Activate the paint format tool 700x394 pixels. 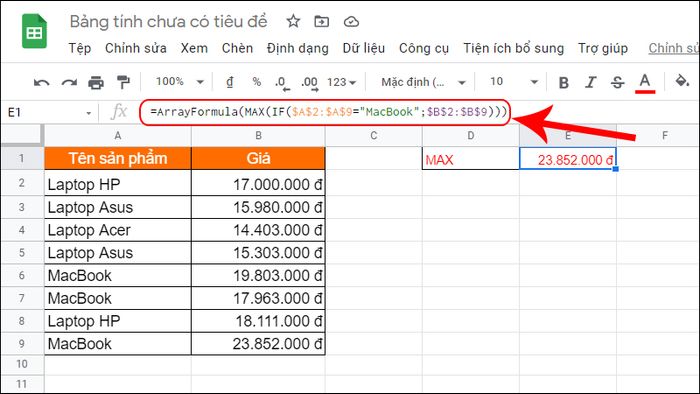[123, 82]
